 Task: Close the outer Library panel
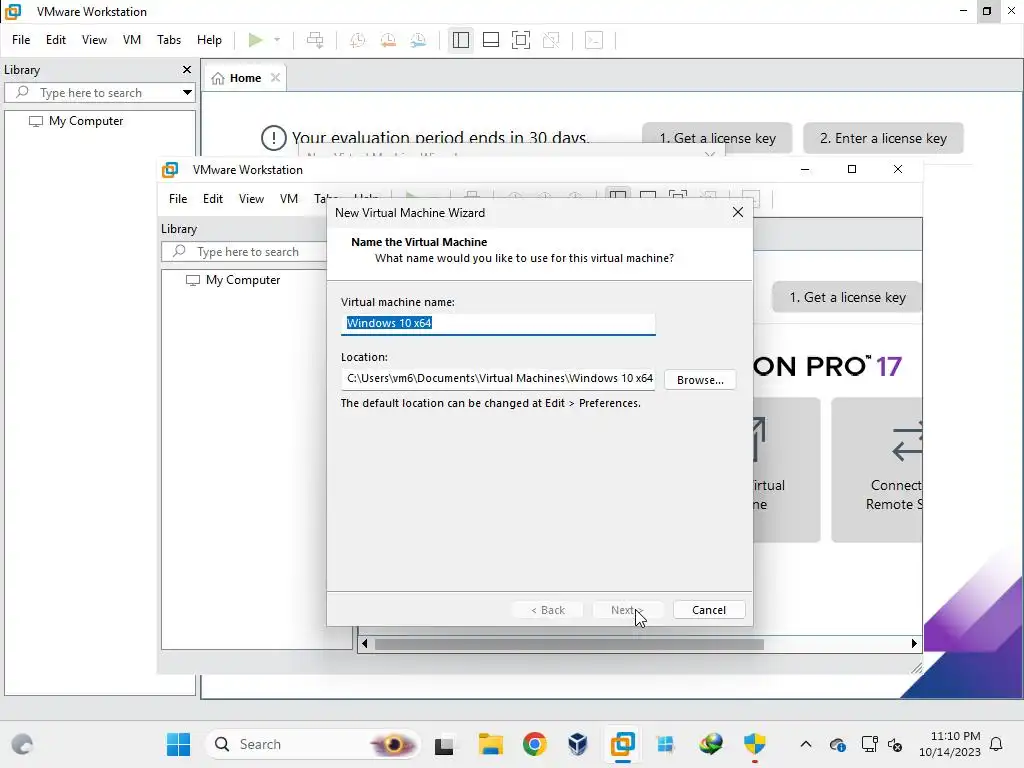pyautogui.click(x=187, y=69)
